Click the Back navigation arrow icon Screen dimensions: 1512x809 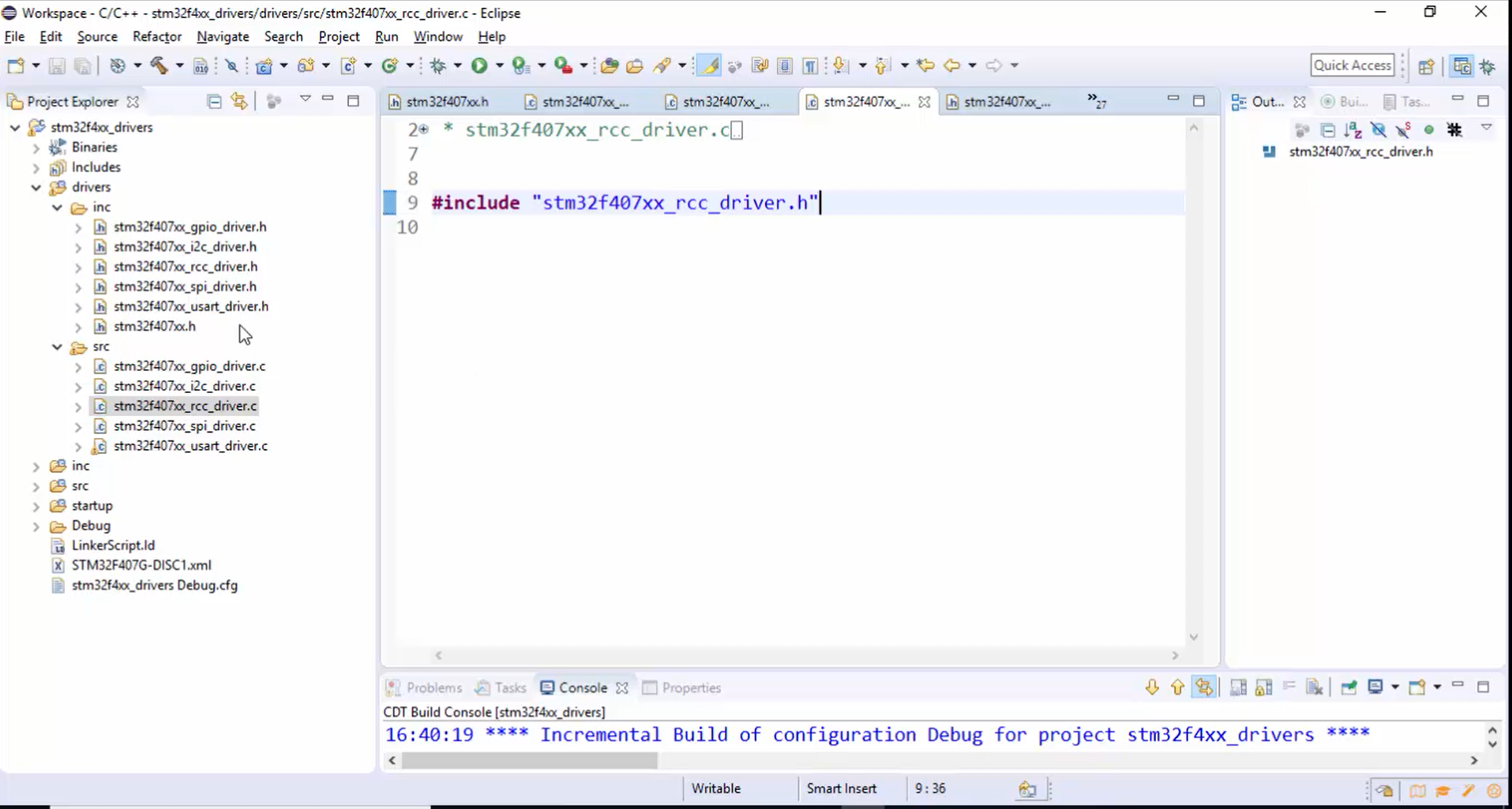point(952,66)
